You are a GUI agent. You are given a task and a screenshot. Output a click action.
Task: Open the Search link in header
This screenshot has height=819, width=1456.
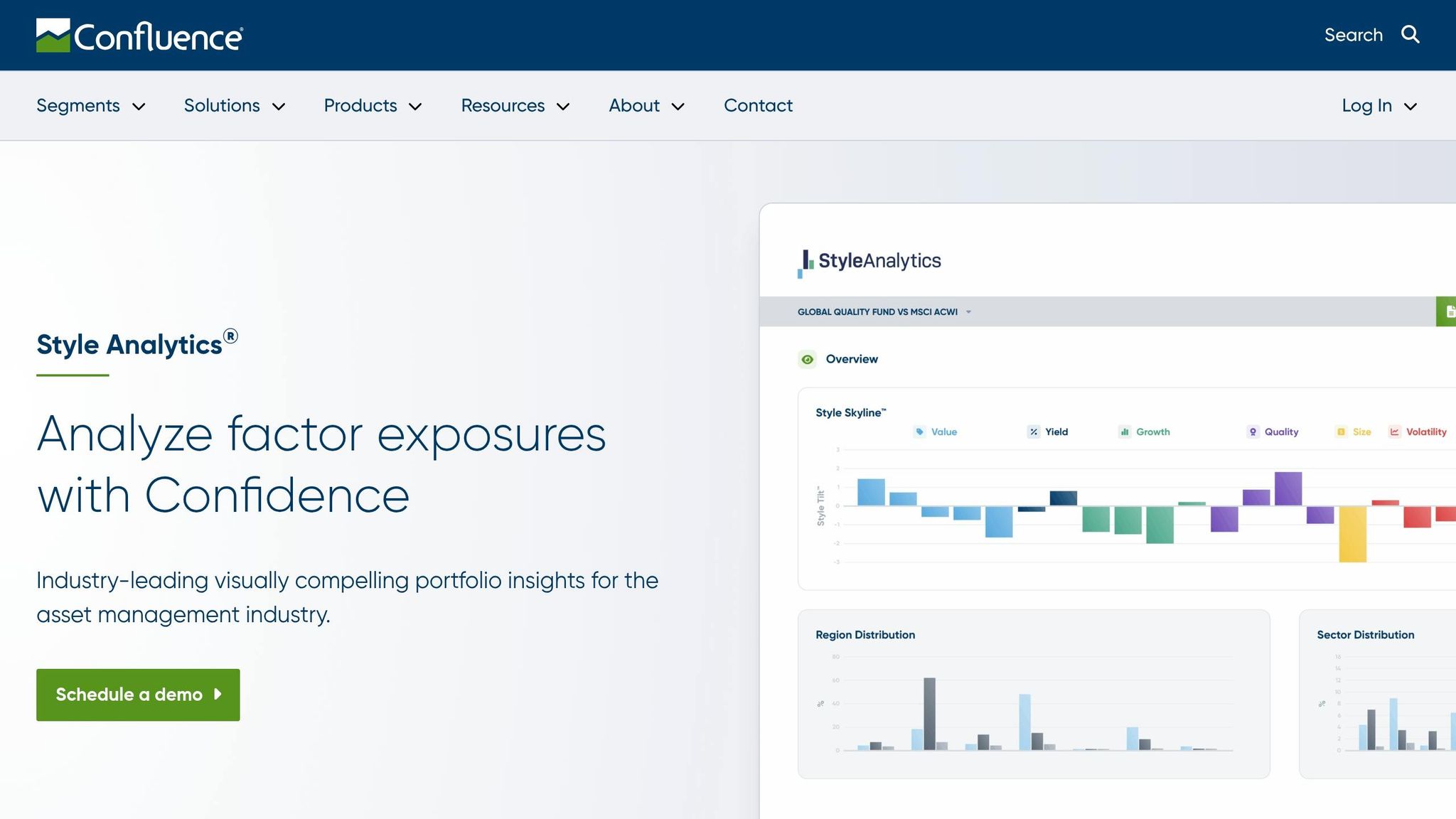pyautogui.click(x=1354, y=35)
